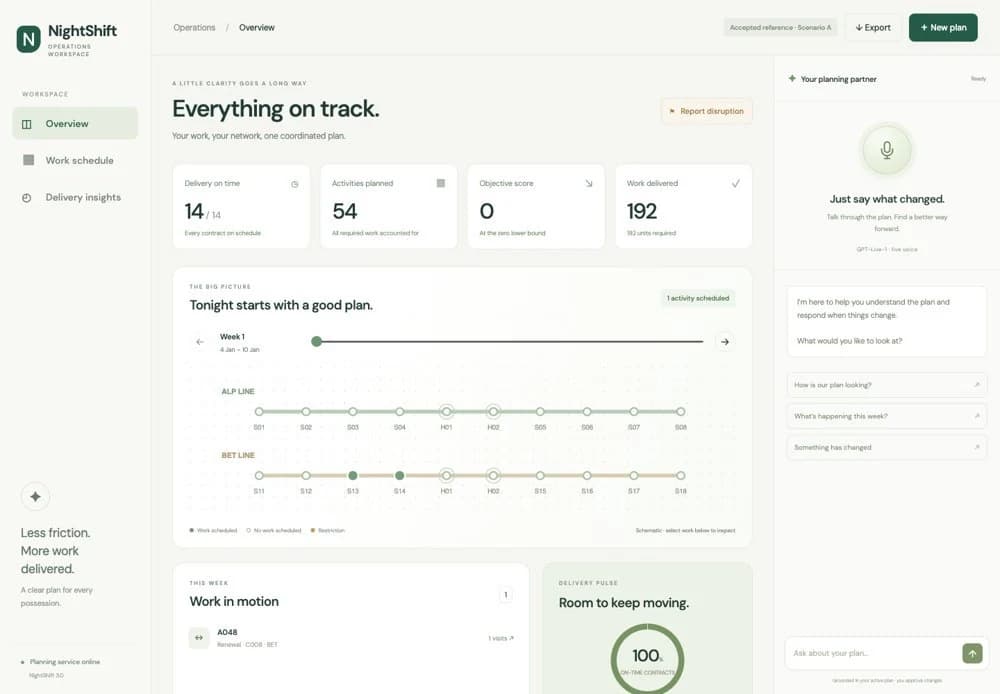Select filled station S14 on BET line
1000x694 pixels.
click(x=399, y=475)
